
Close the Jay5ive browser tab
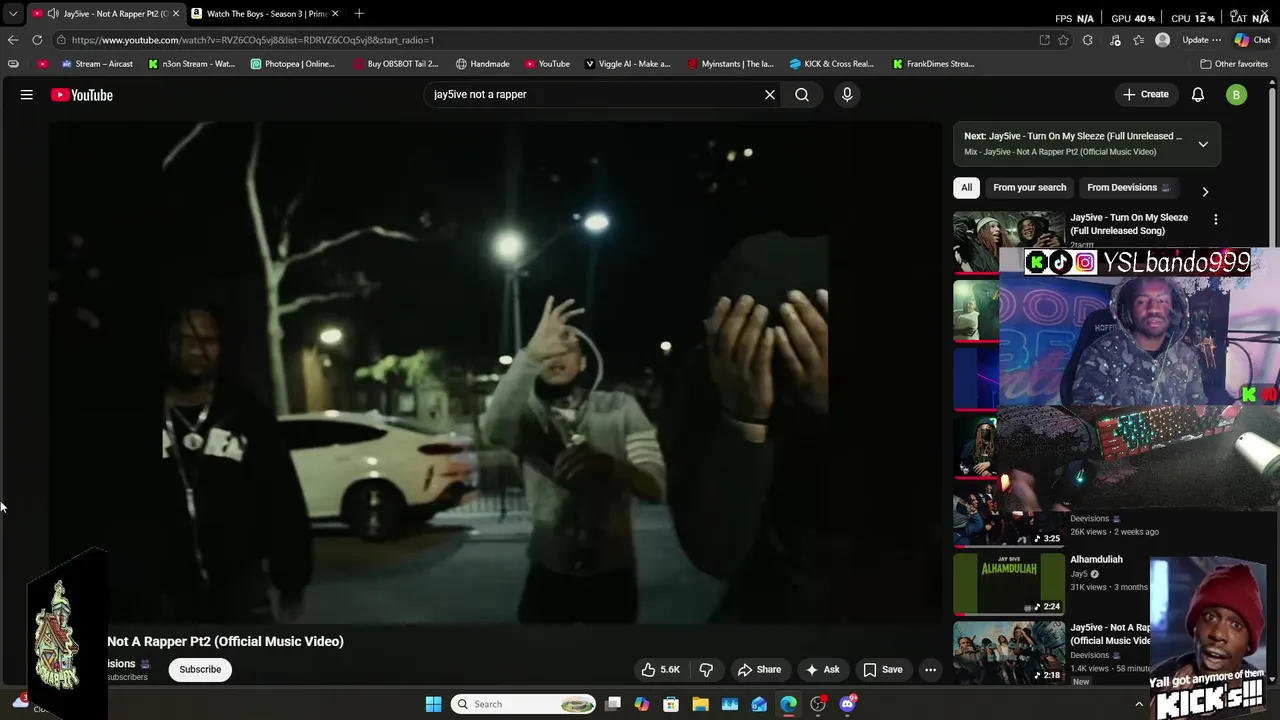[176, 13]
